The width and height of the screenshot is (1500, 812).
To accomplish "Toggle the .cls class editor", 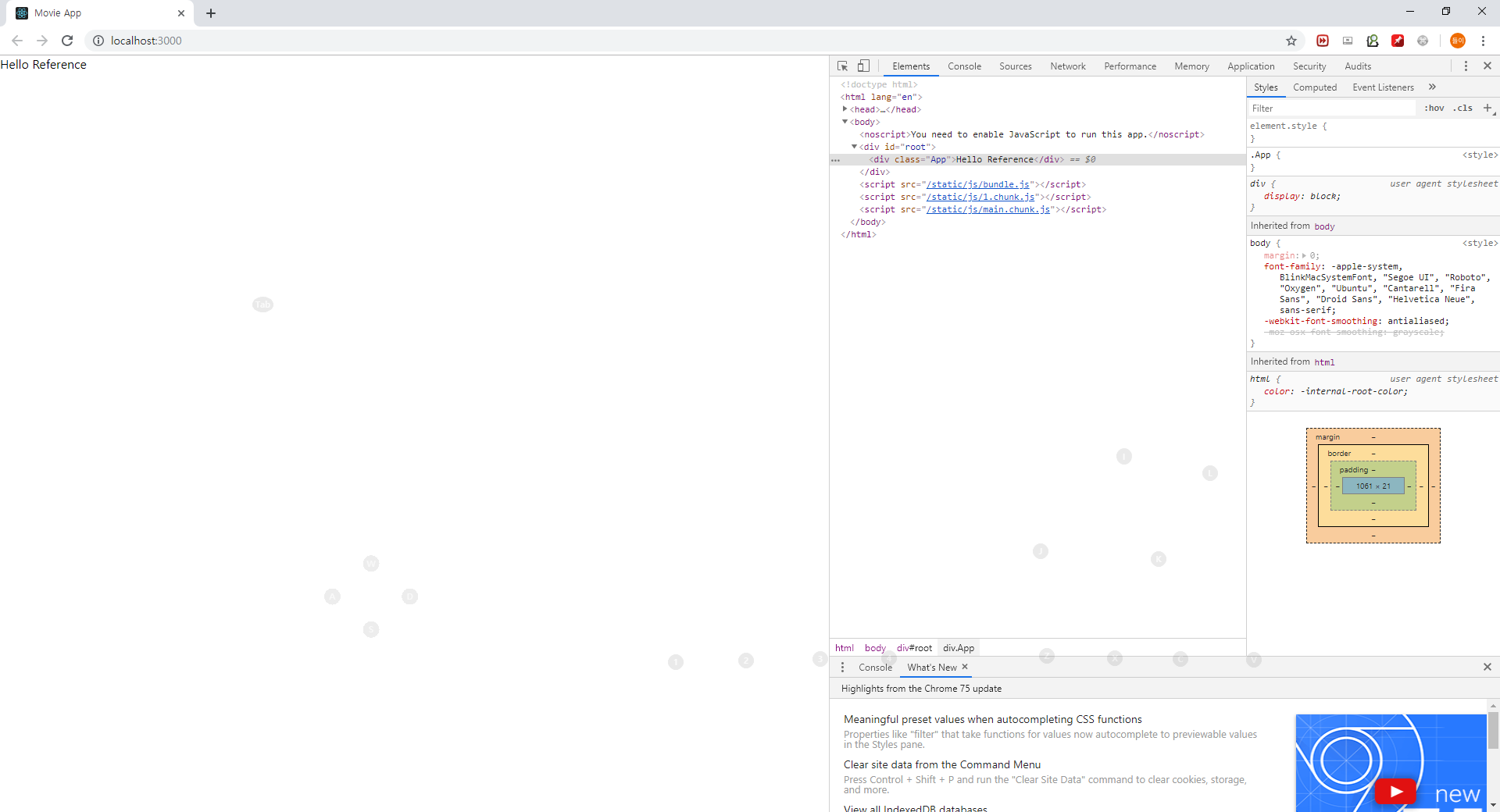I will pos(1463,108).
